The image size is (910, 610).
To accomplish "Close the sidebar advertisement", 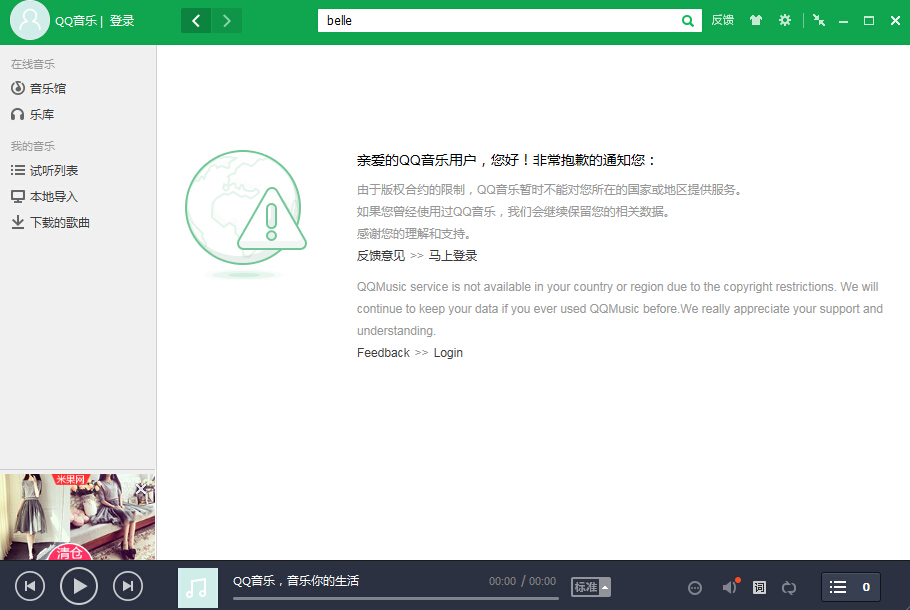I will [x=141, y=489].
